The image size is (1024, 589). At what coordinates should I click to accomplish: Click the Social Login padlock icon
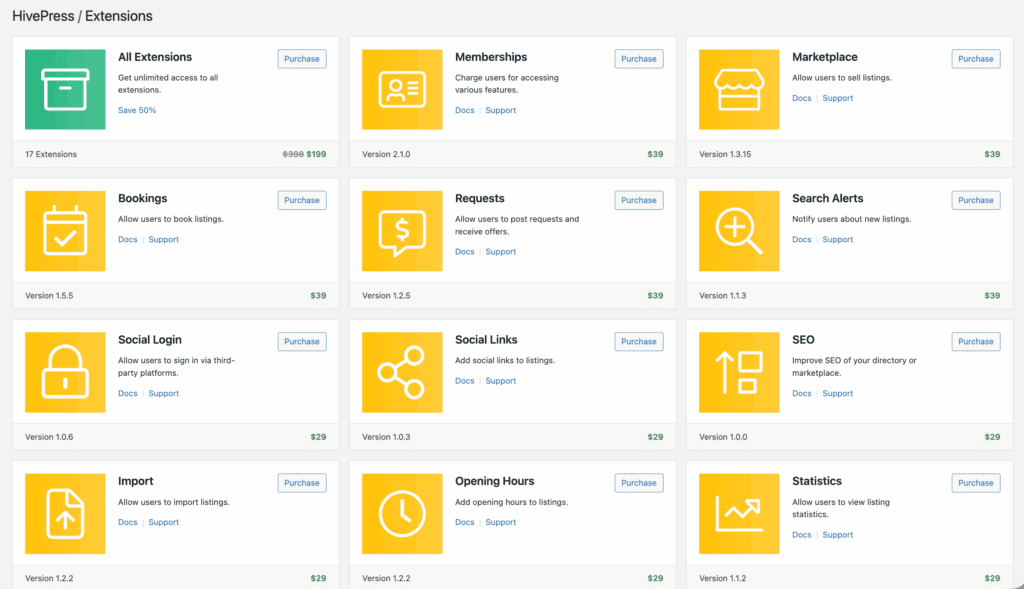(x=65, y=372)
